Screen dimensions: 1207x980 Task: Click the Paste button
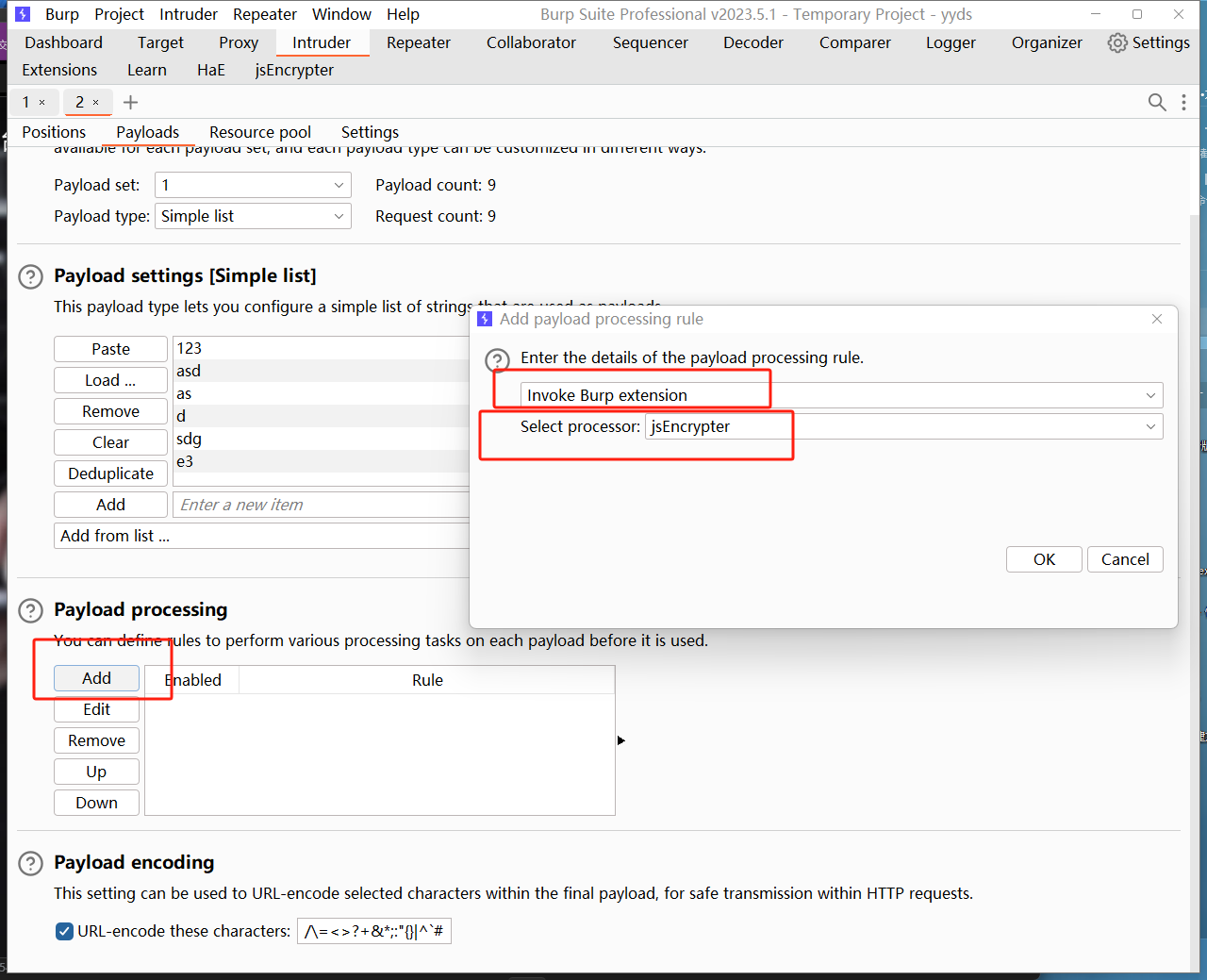click(x=110, y=349)
